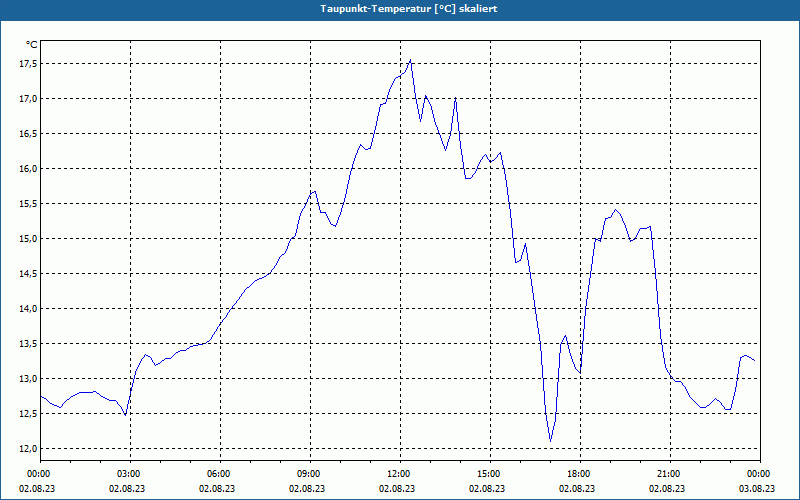Select the 02.08.23 date under 09:00
800x500 pixels.
[307, 488]
